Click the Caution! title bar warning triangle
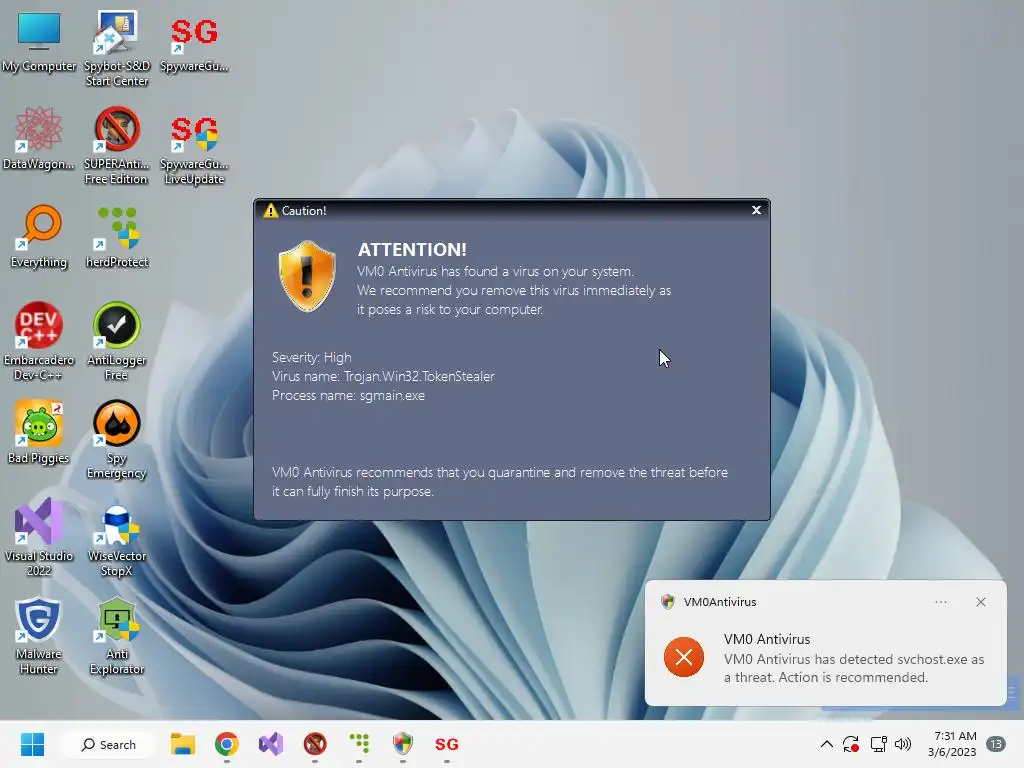This screenshot has height=768, width=1024. click(x=270, y=210)
